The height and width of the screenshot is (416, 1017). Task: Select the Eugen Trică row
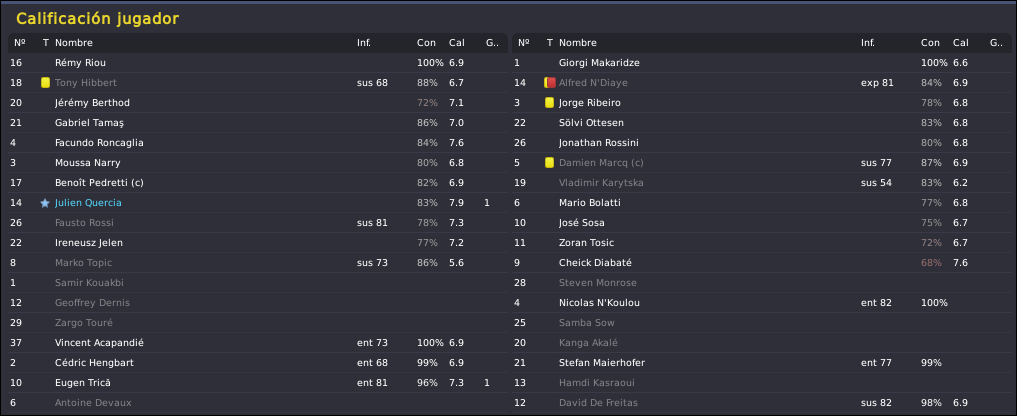click(257, 383)
